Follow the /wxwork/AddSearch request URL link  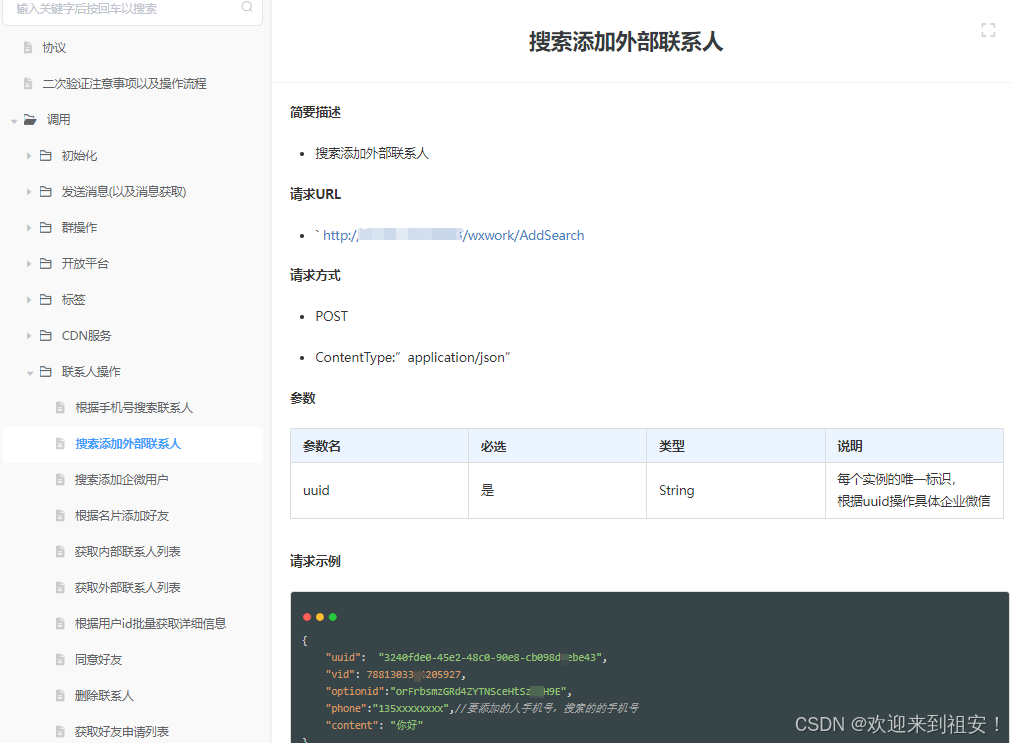coord(453,235)
